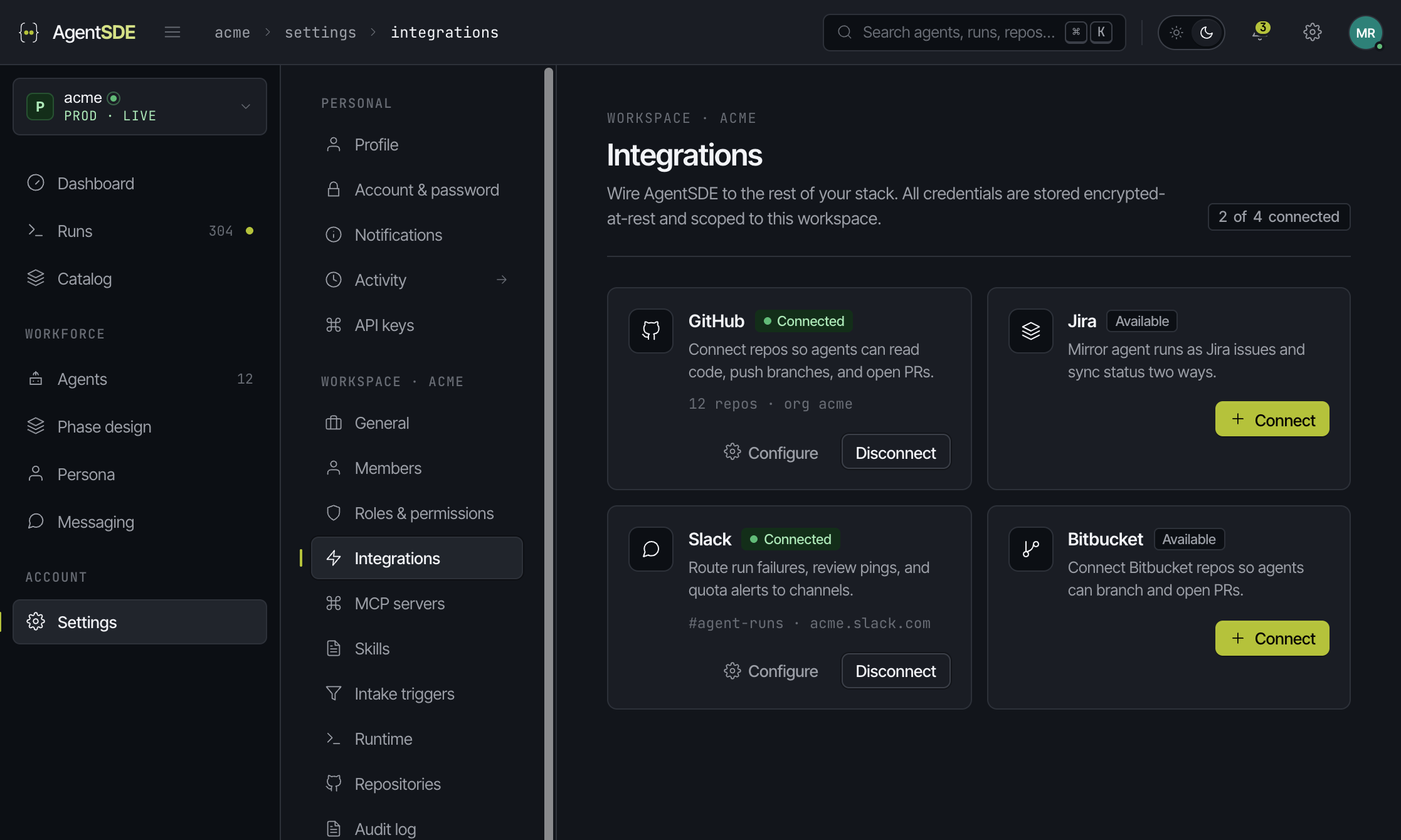The height and width of the screenshot is (840, 1401).
Task: Open the Catalog nav item
Action: click(x=140, y=279)
